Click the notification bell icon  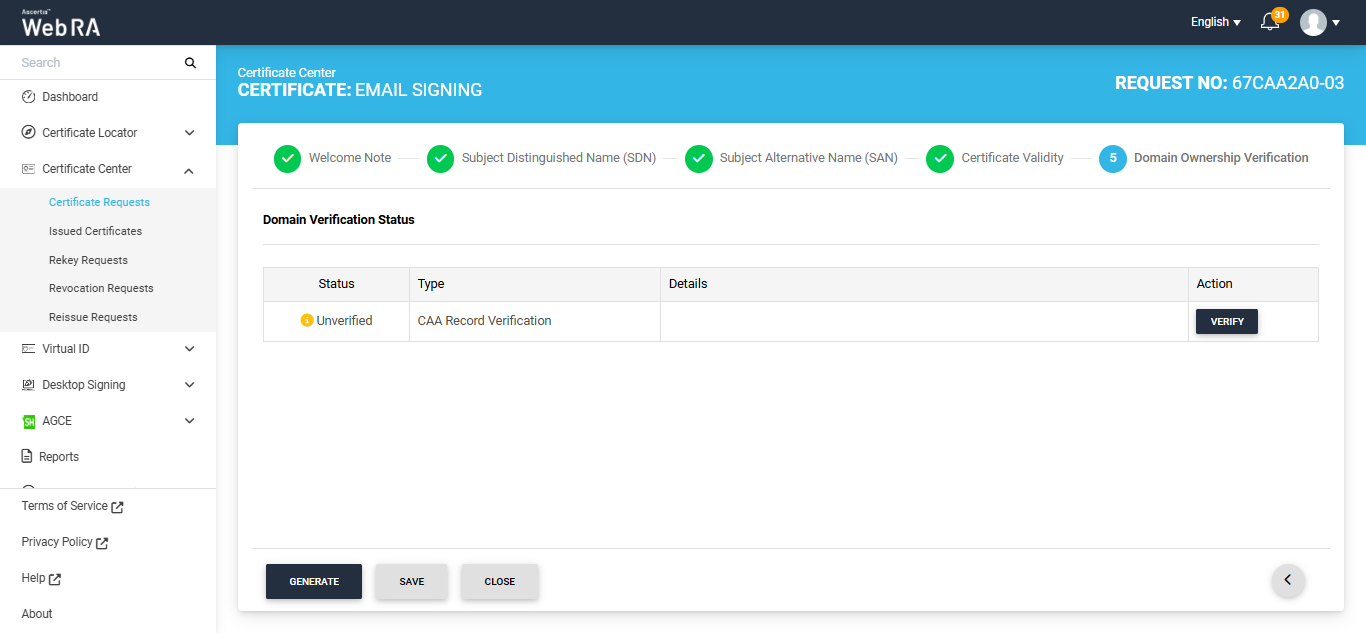(1270, 22)
